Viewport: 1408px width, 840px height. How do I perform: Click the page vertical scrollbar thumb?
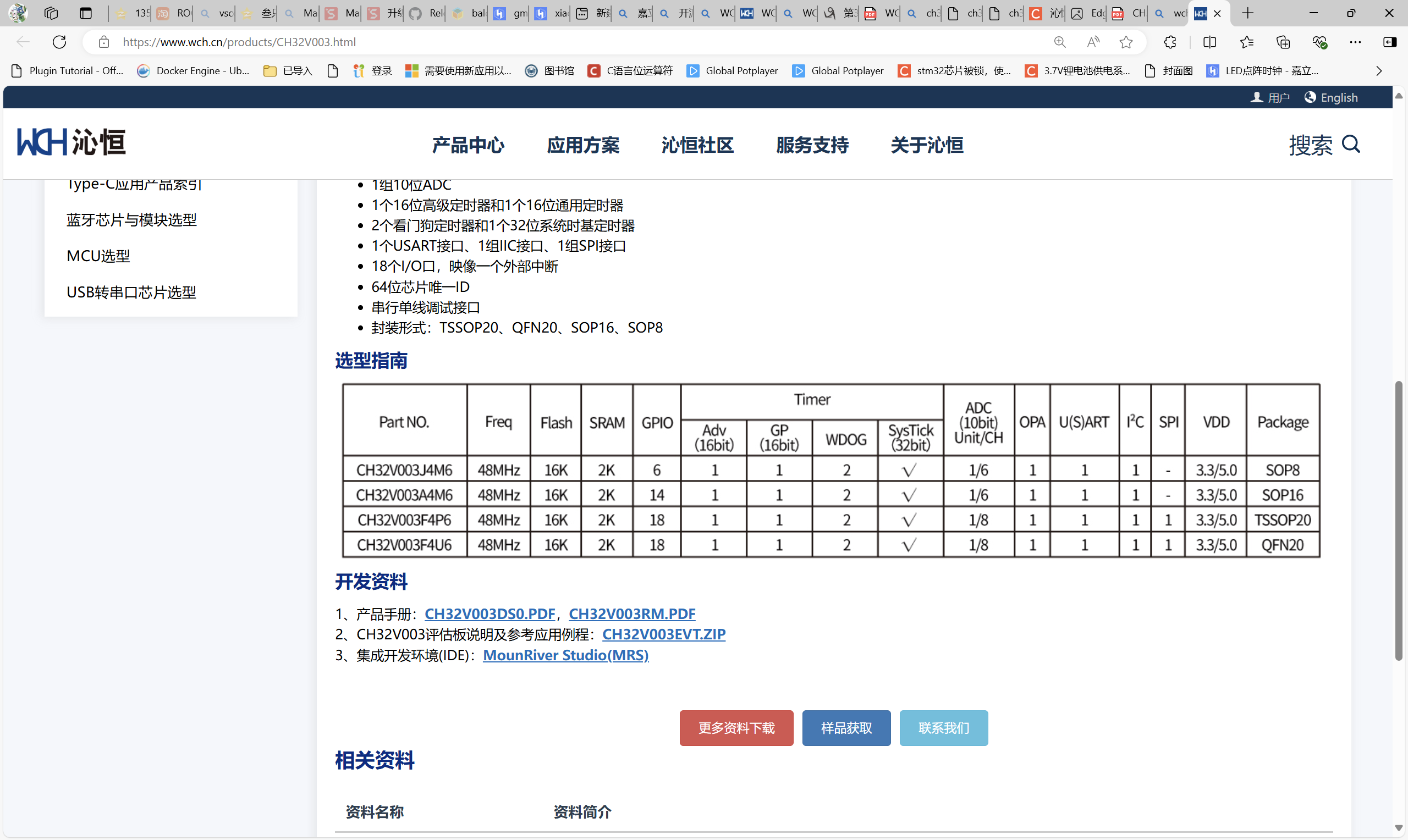click(1399, 521)
